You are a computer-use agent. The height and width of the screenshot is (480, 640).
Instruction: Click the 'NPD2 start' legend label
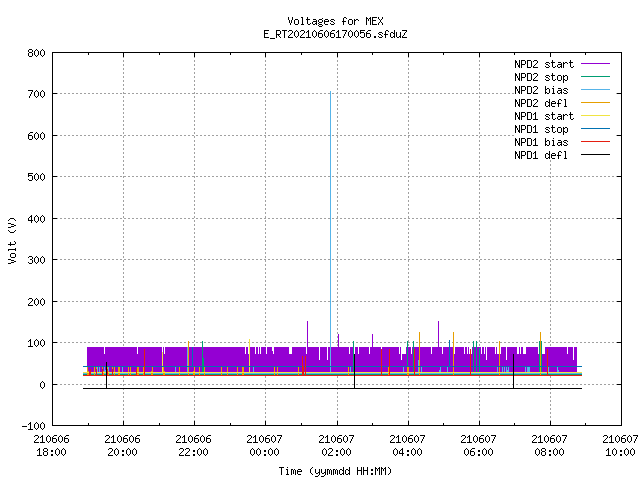click(544, 64)
